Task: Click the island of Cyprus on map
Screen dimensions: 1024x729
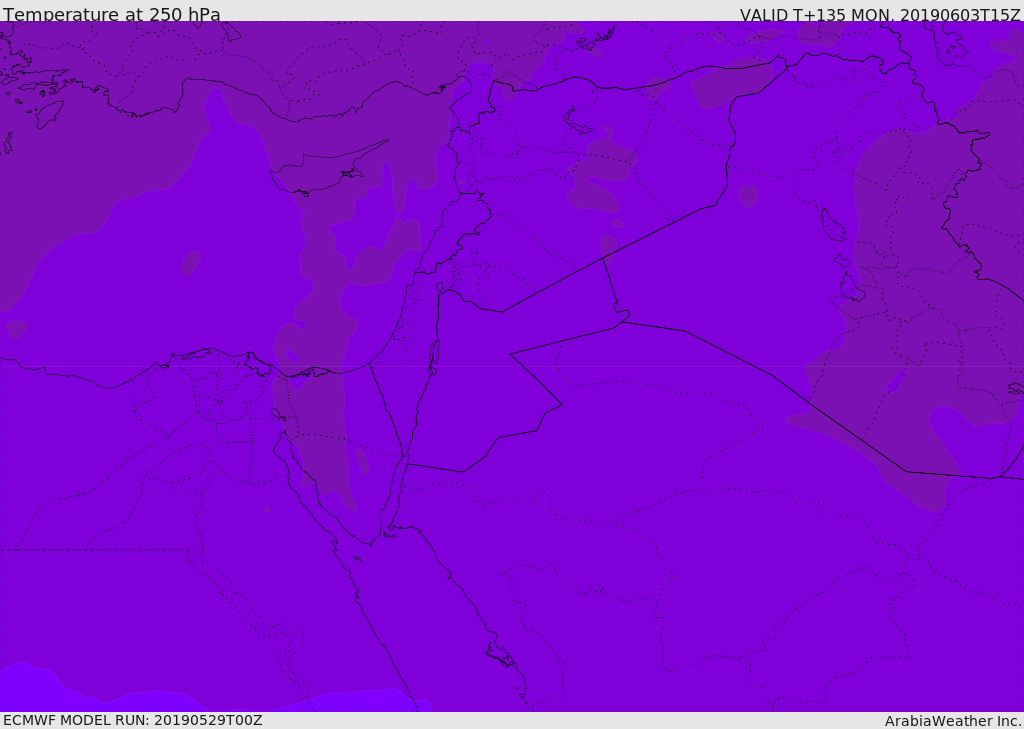Action: coord(323,170)
